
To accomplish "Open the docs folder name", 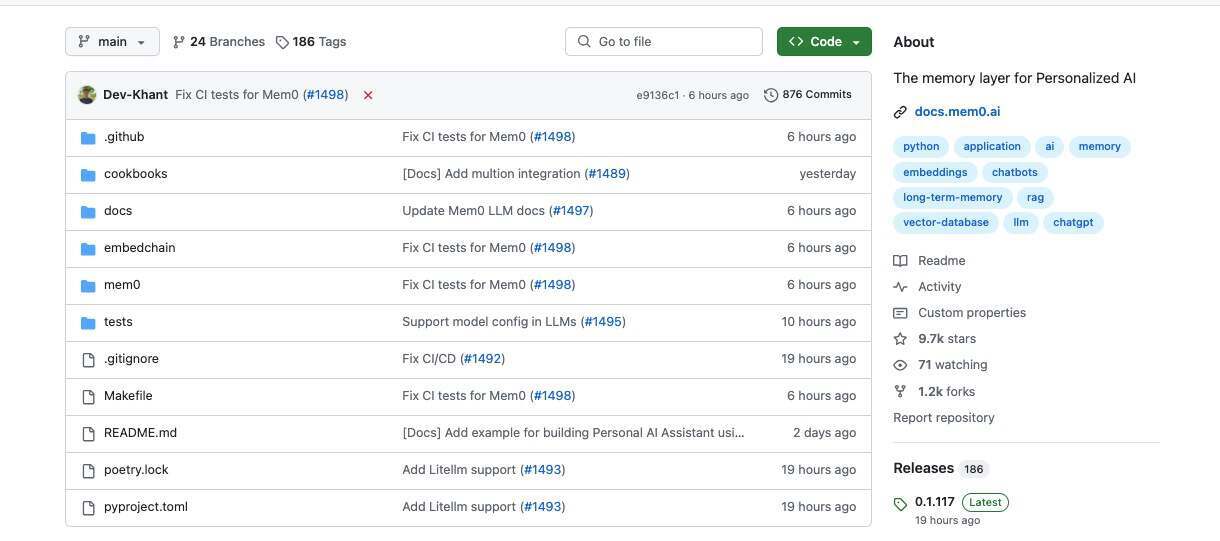I will pyautogui.click(x=118, y=211).
